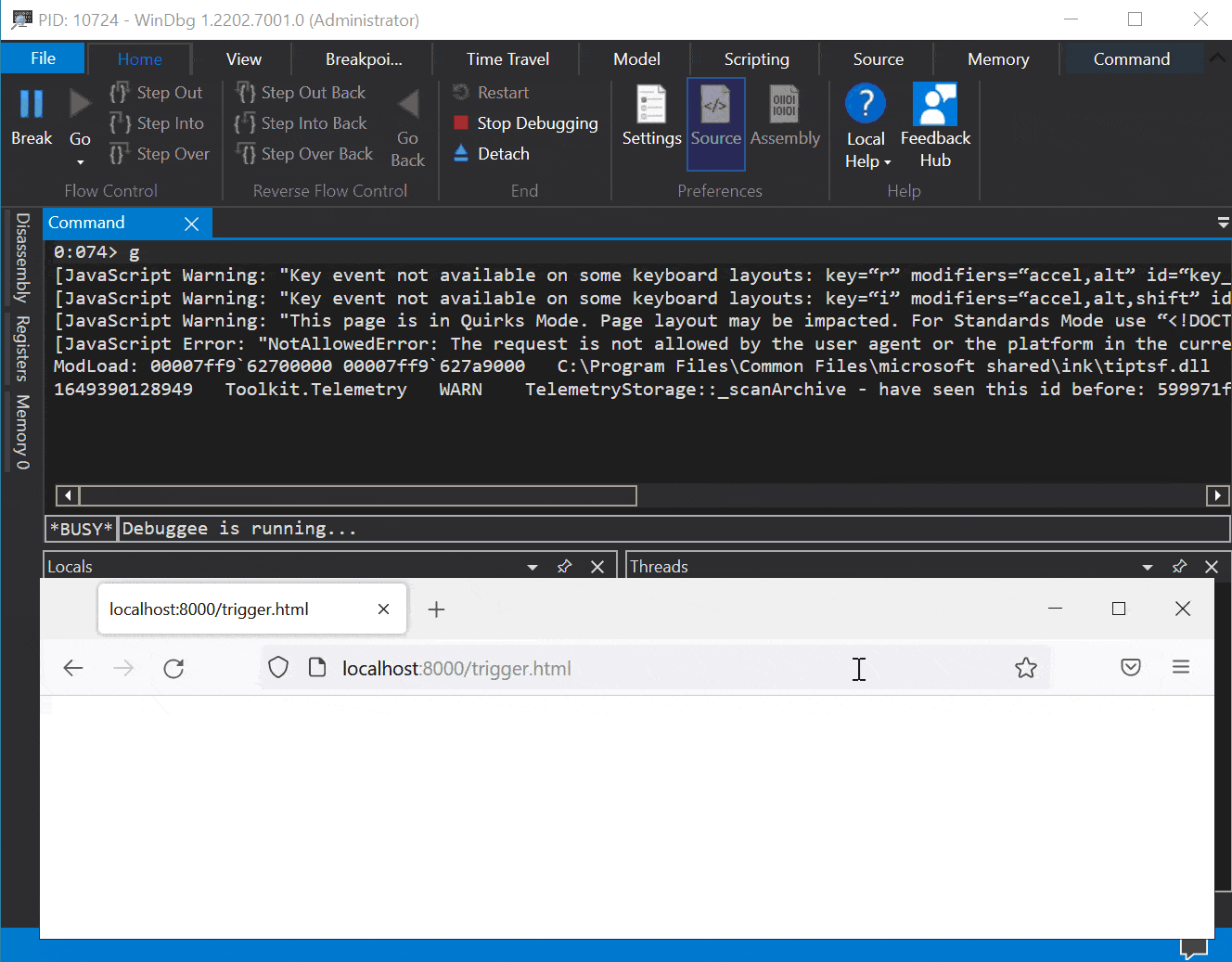Switch to the Scripting ribbon tab
The image size is (1232, 962).
pyautogui.click(x=756, y=59)
